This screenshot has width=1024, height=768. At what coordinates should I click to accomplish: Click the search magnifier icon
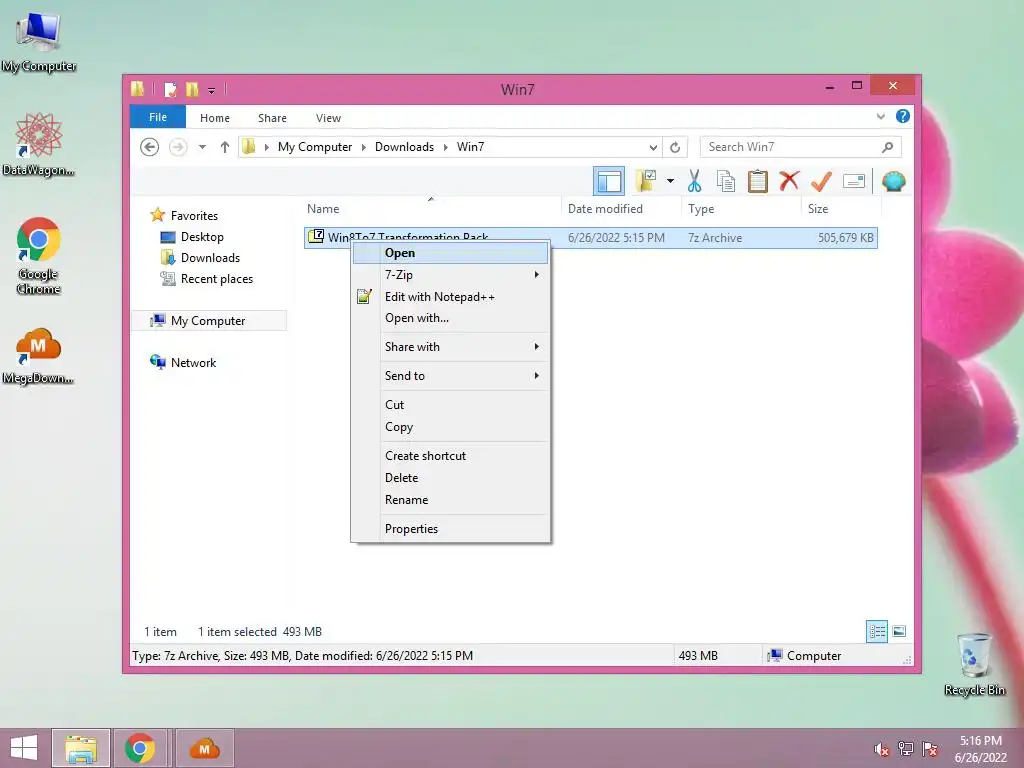(x=887, y=147)
